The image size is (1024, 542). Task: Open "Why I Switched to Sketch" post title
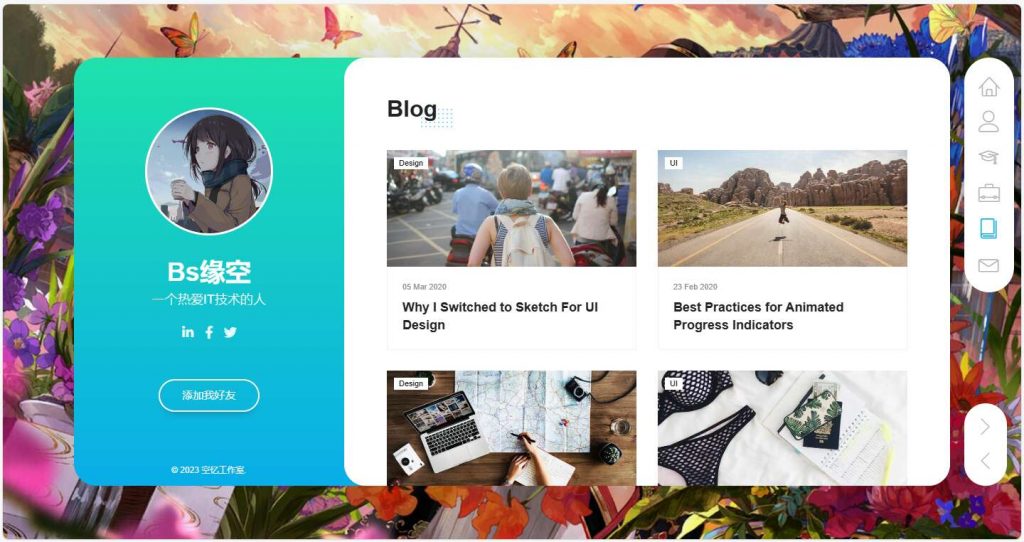[500, 316]
